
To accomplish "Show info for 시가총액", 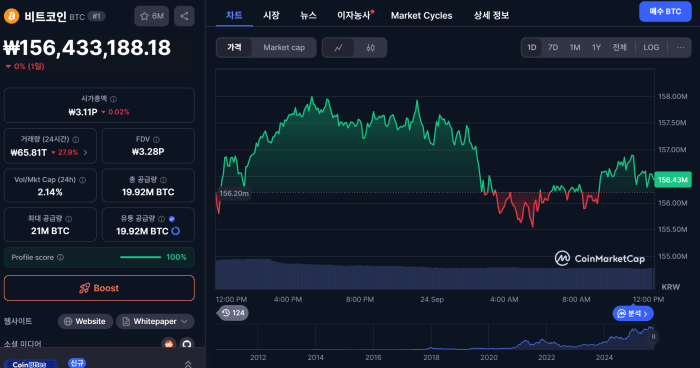I will (113, 99).
